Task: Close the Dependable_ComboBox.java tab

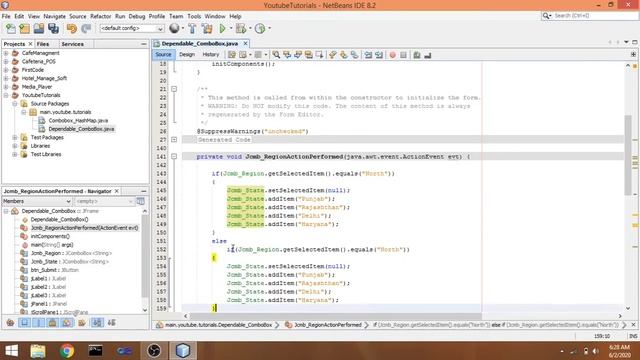Action: point(245,43)
